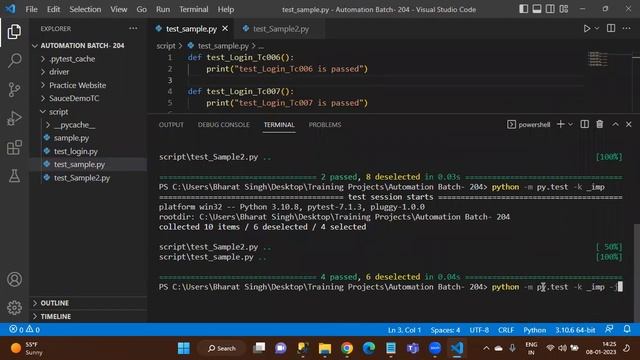The height and width of the screenshot is (360, 640).
Task: Split the terminal panel
Action: tap(584, 124)
